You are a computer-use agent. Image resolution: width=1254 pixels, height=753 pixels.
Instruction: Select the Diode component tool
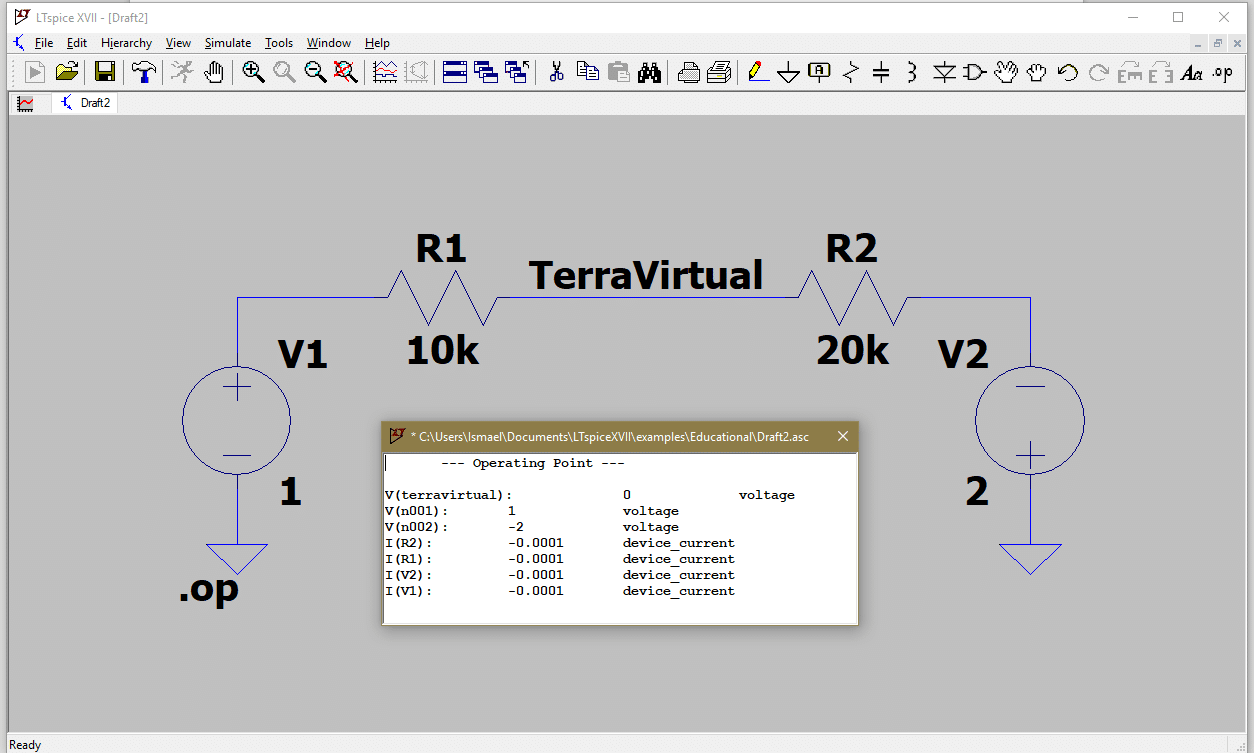(x=944, y=72)
